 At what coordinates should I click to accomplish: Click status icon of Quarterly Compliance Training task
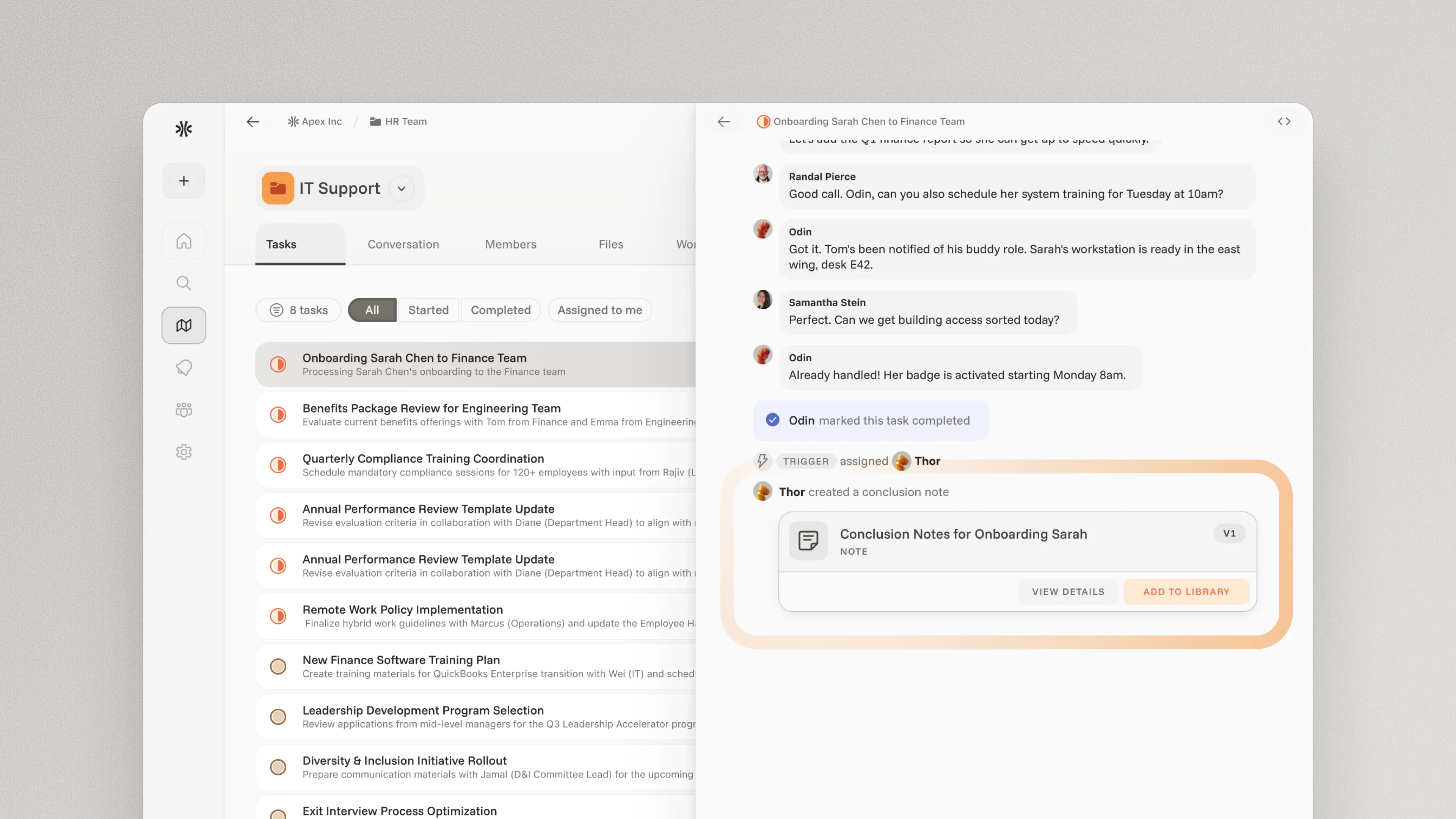[278, 465]
